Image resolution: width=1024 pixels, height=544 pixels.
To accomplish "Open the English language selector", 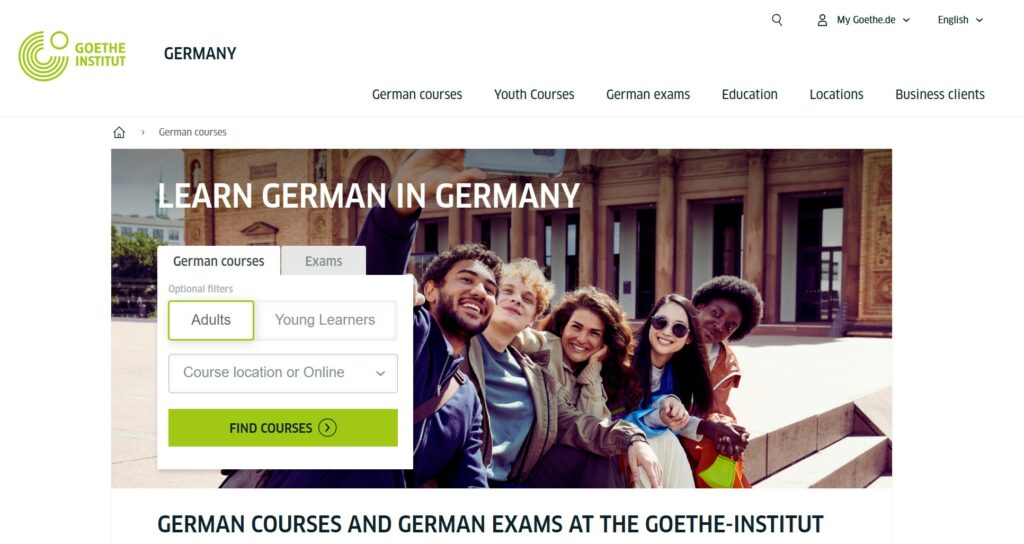I will pyautogui.click(x=960, y=20).
